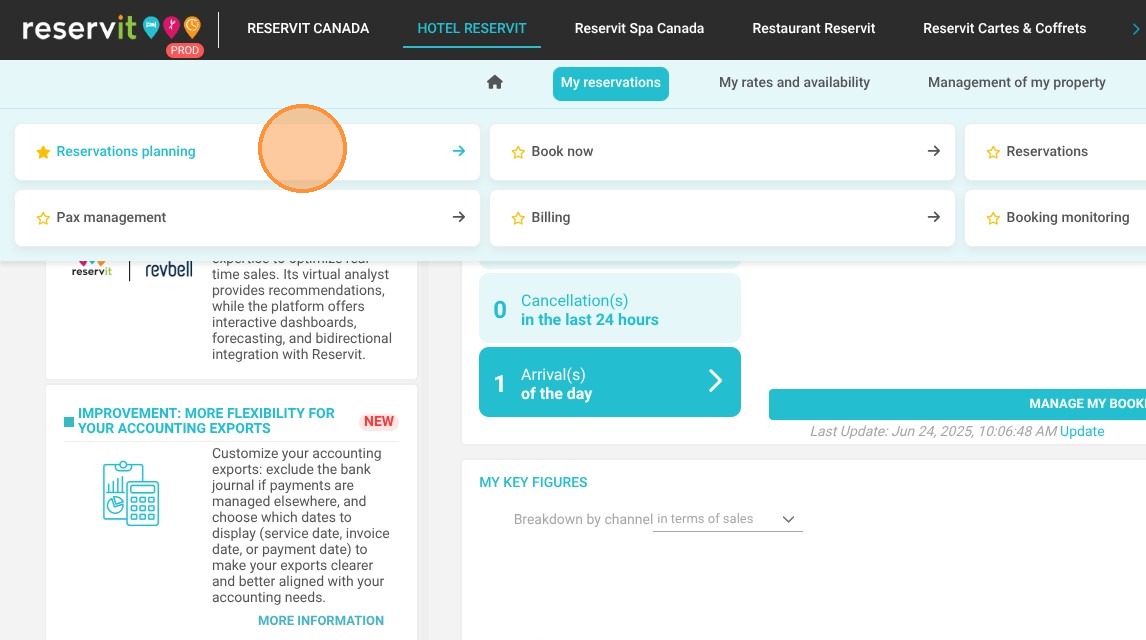Open Pax management via its arrow
1146x640 pixels.
pos(459,217)
